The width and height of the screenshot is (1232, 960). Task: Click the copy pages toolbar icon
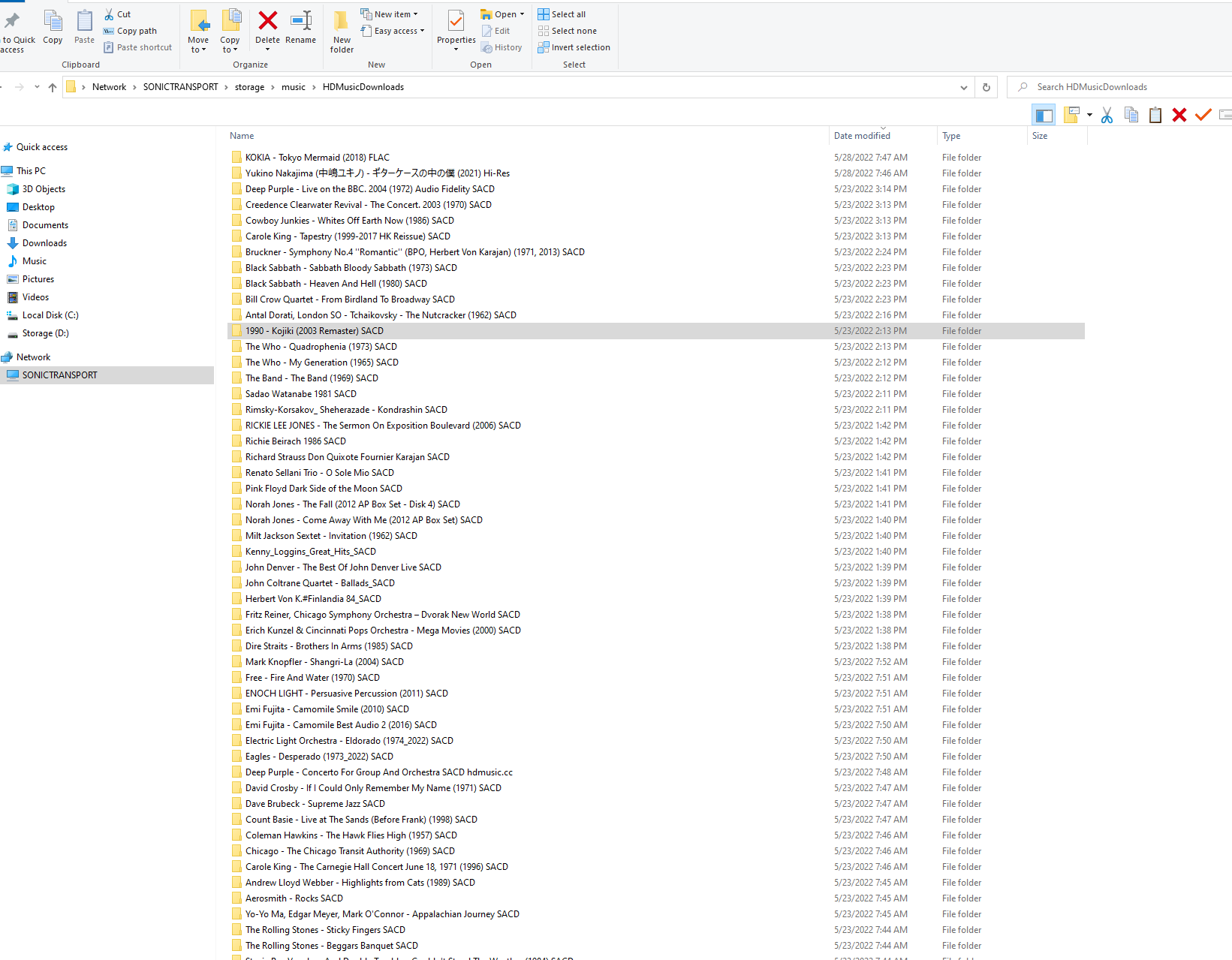coord(1131,115)
